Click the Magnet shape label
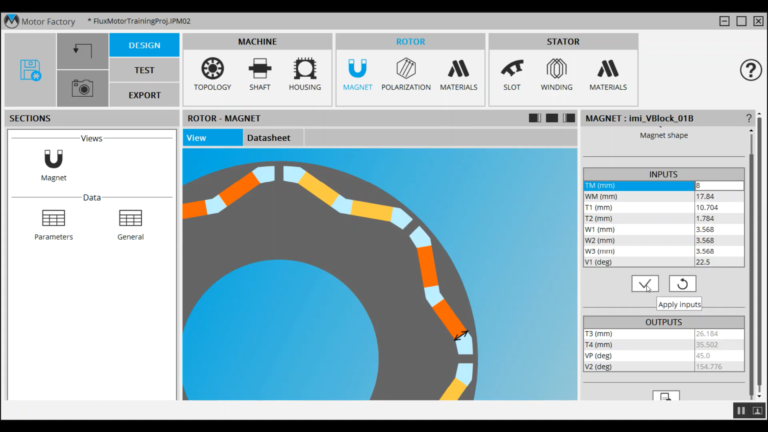Image resolution: width=768 pixels, height=432 pixels. pos(664,135)
